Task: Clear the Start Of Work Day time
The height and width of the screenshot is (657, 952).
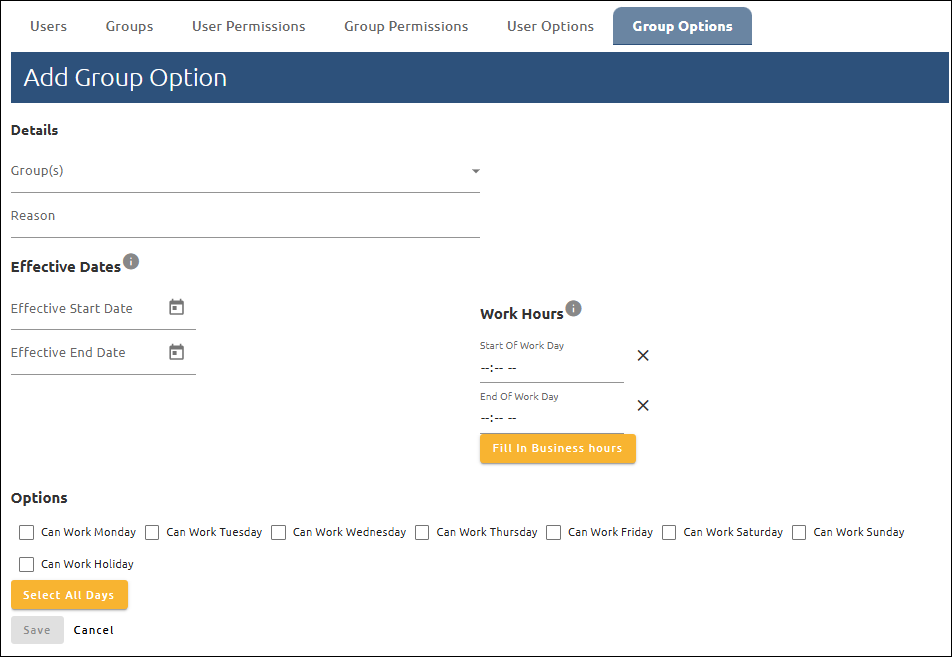Action: pos(643,355)
